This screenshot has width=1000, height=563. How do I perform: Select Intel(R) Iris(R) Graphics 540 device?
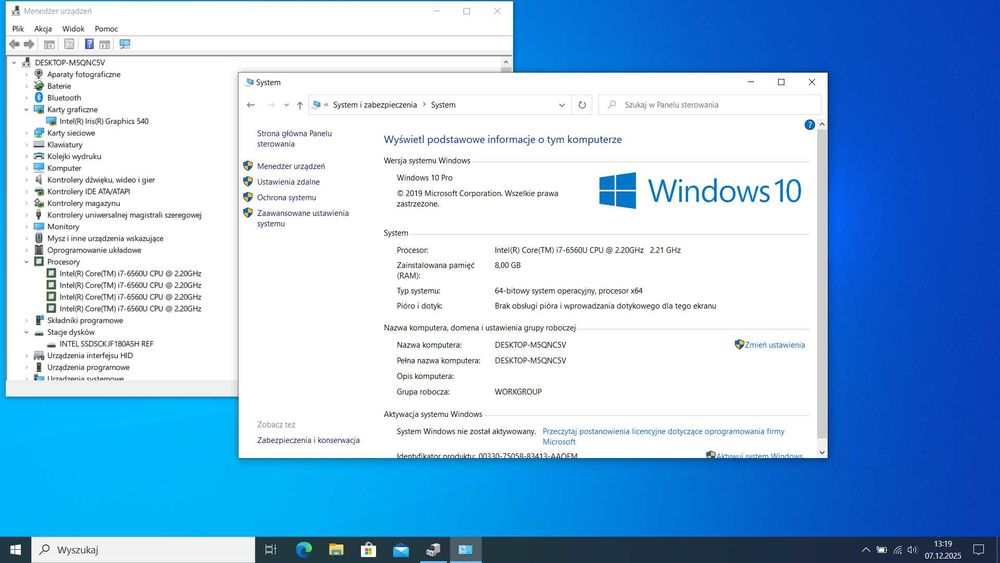pyautogui.click(x=104, y=121)
